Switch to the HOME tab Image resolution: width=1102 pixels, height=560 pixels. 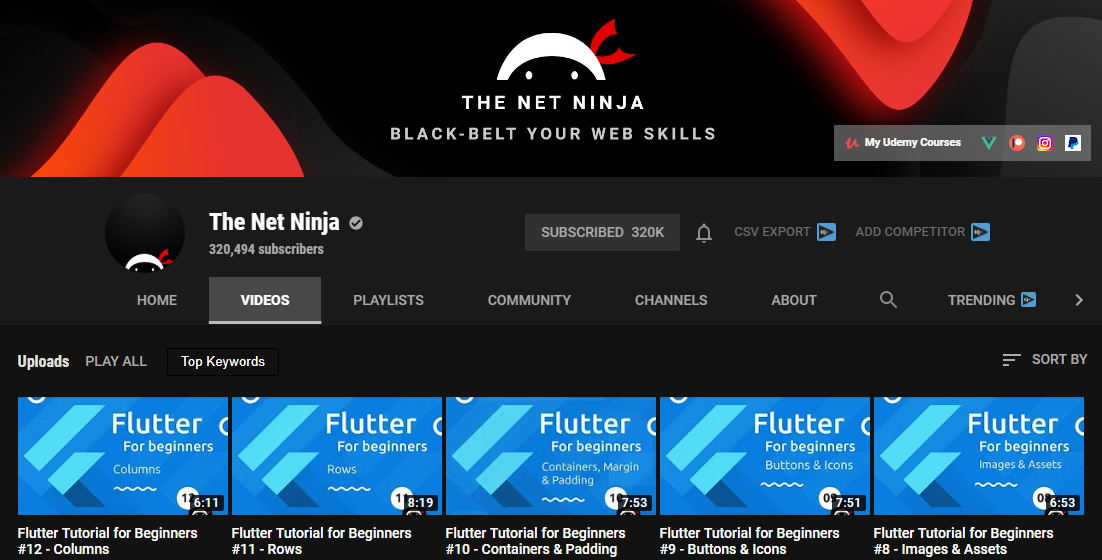(x=157, y=300)
